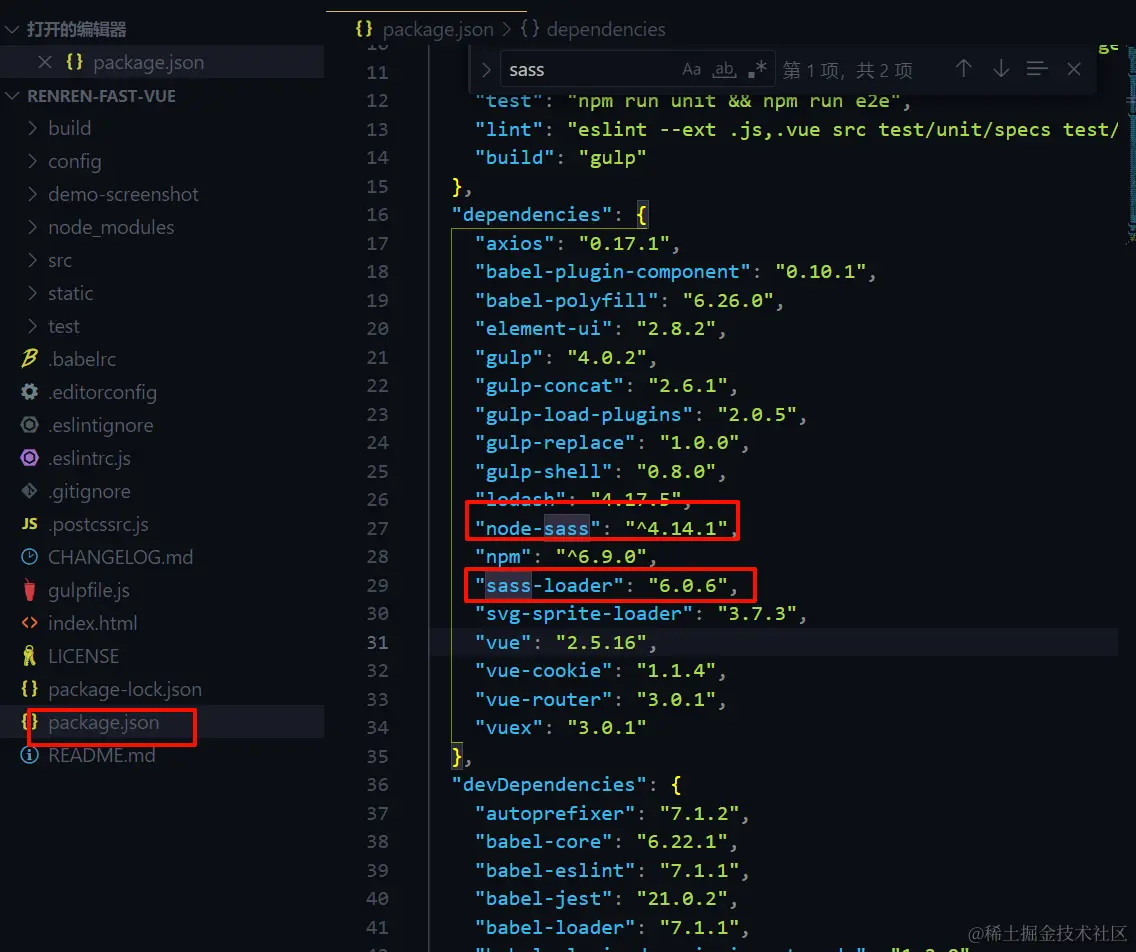Toggle Find in Selection icon
The image size is (1136, 952).
pos(1037,69)
